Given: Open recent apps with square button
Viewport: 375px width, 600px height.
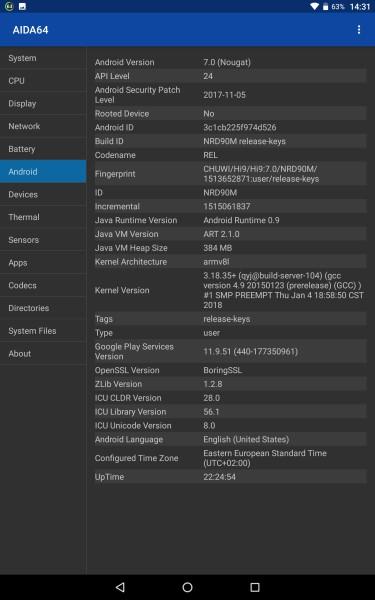Looking at the screenshot, I should point(255,587).
